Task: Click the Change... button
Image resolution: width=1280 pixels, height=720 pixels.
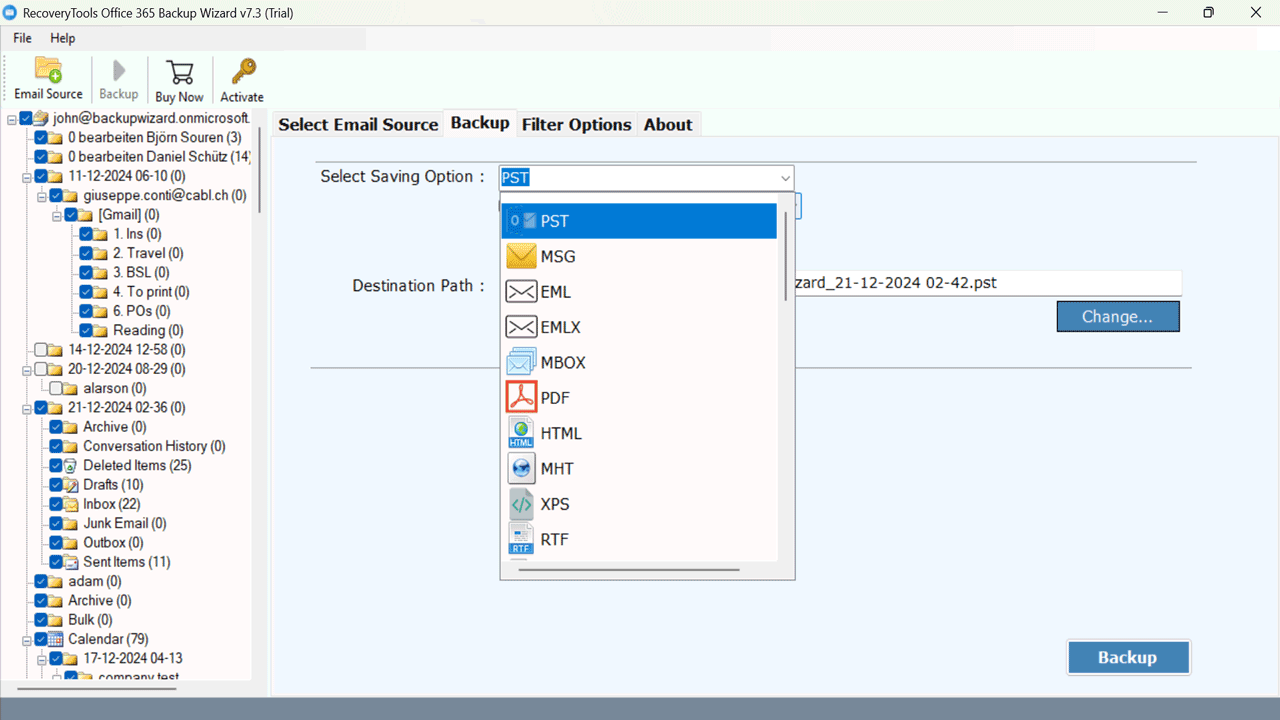Action: [1118, 316]
